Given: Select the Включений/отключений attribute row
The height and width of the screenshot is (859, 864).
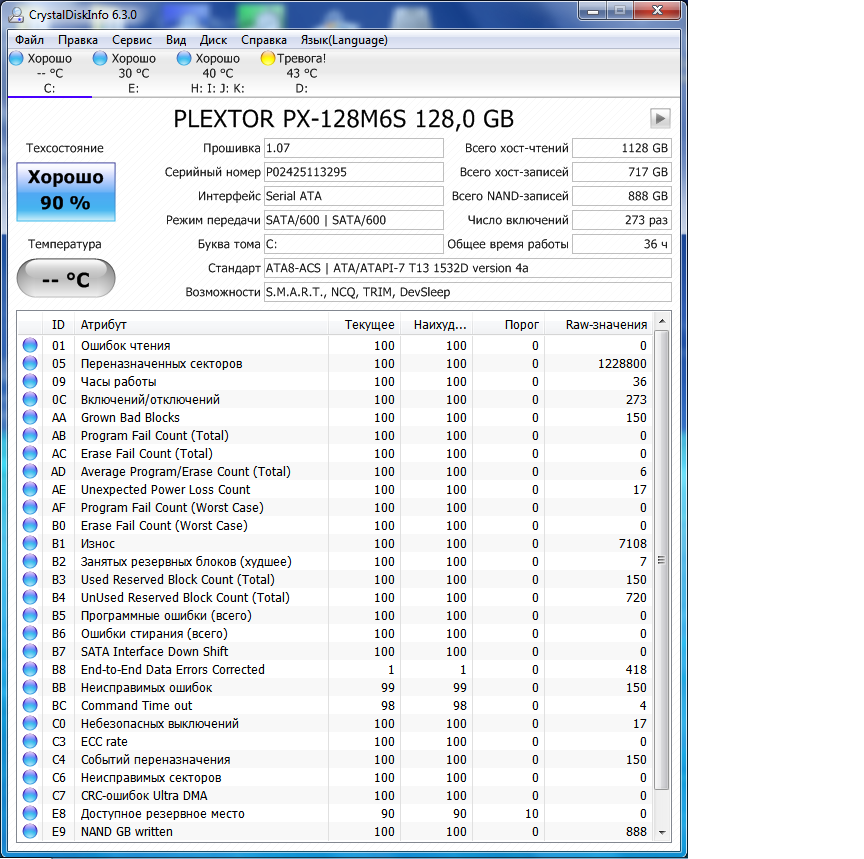Looking at the screenshot, I should 335,399.
